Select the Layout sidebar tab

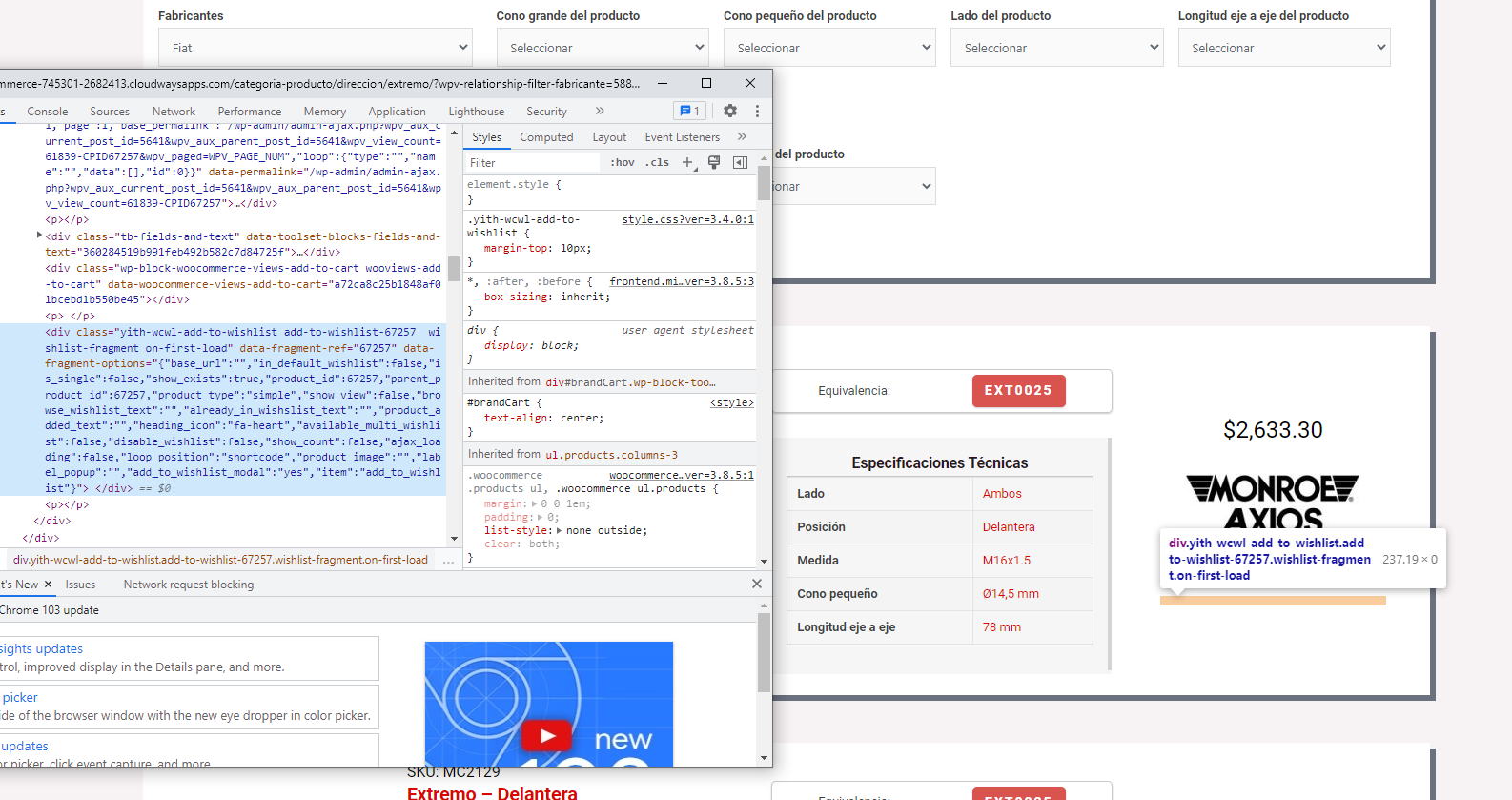coord(609,137)
